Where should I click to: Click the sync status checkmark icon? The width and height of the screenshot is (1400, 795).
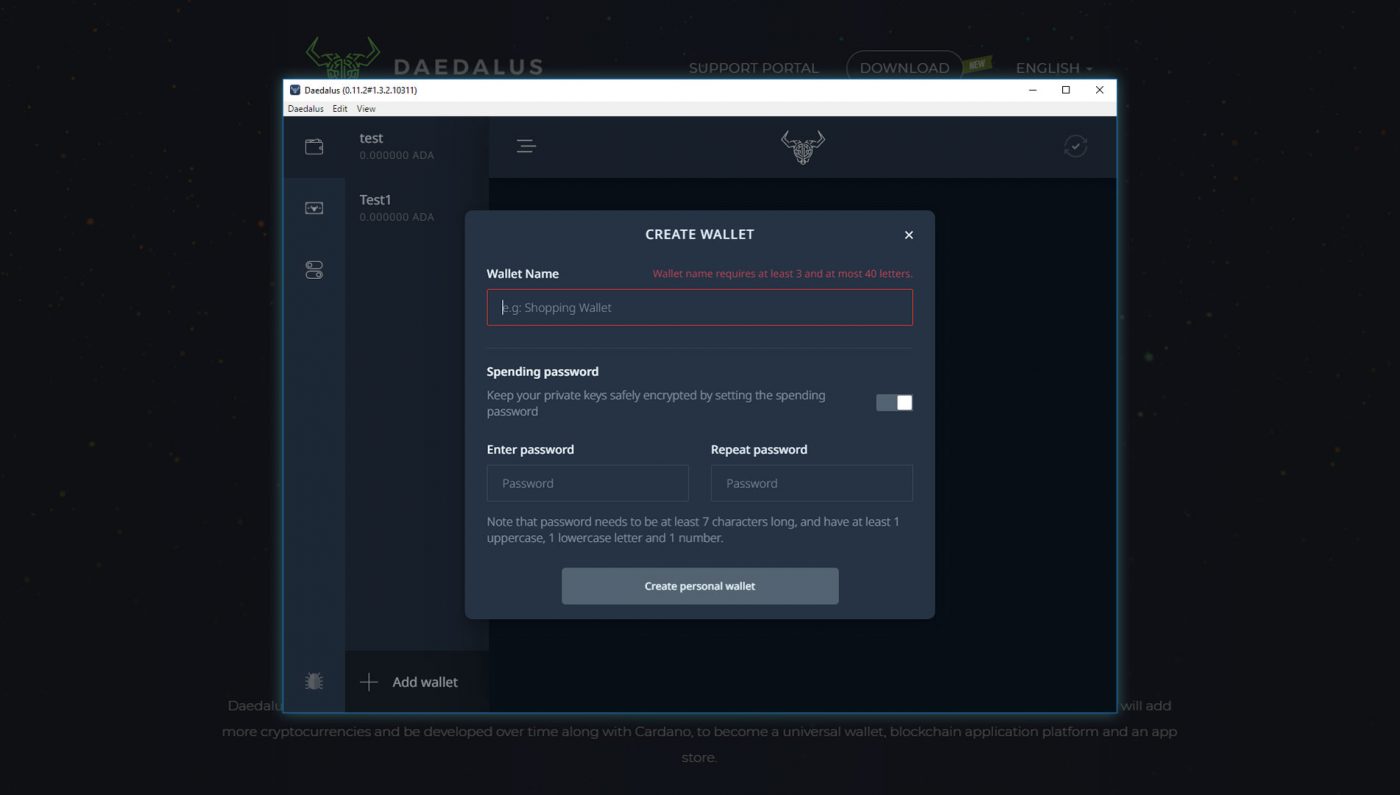[x=1075, y=146]
